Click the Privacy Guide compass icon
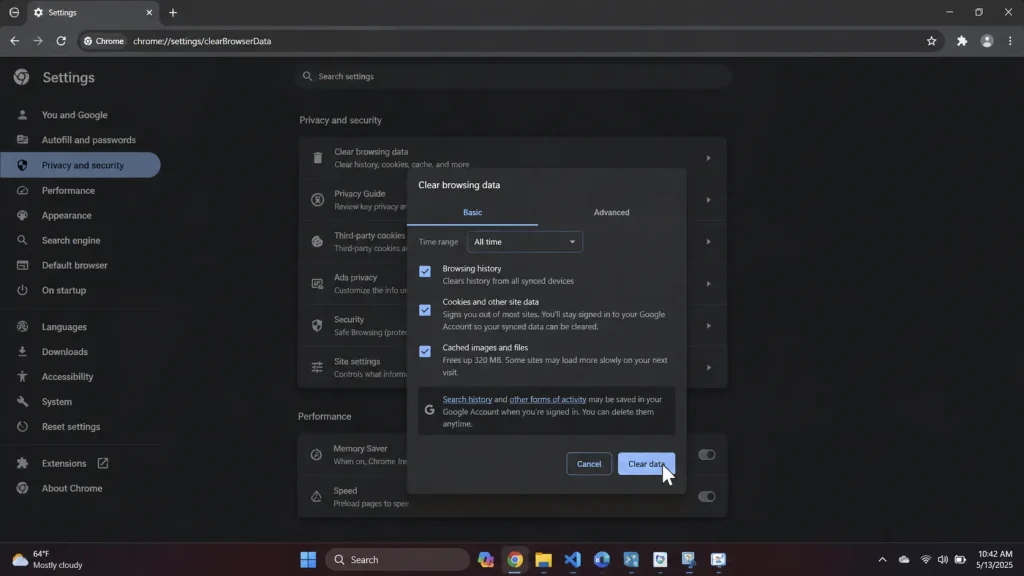 (x=317, y=200)
